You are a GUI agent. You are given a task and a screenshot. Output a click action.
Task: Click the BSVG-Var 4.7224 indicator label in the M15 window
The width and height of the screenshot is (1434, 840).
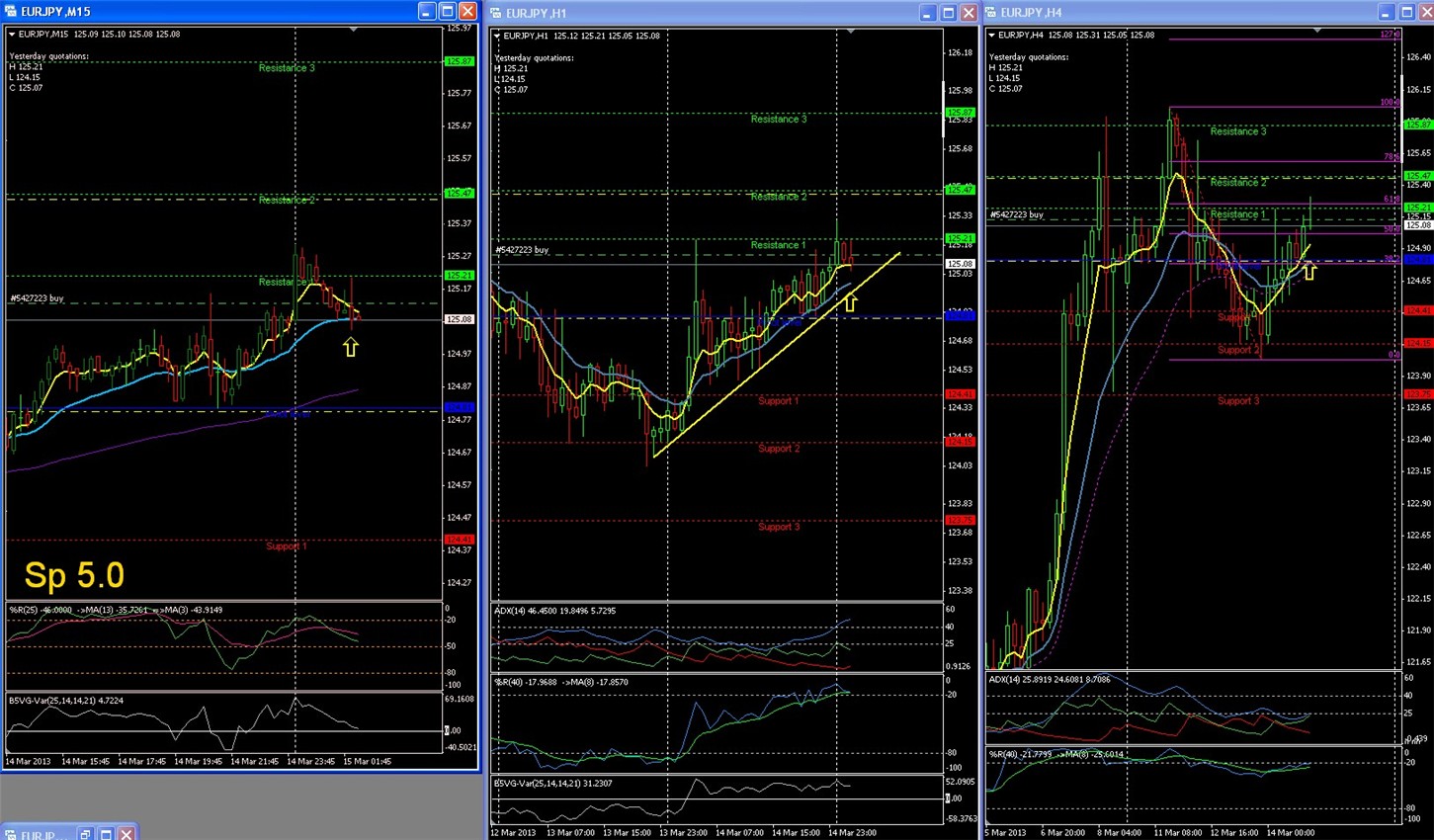[66, 701]
